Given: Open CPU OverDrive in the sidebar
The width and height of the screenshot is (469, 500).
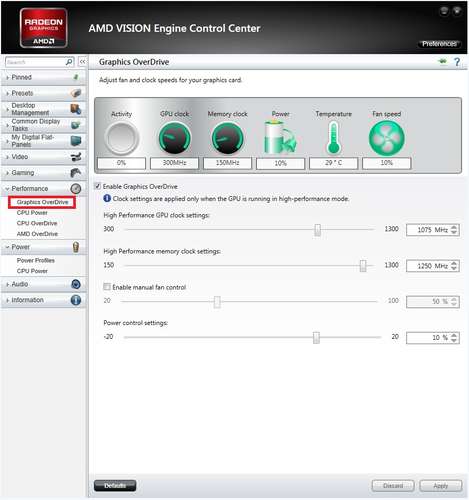Looking at the screenshot, I should pos(37,223).
